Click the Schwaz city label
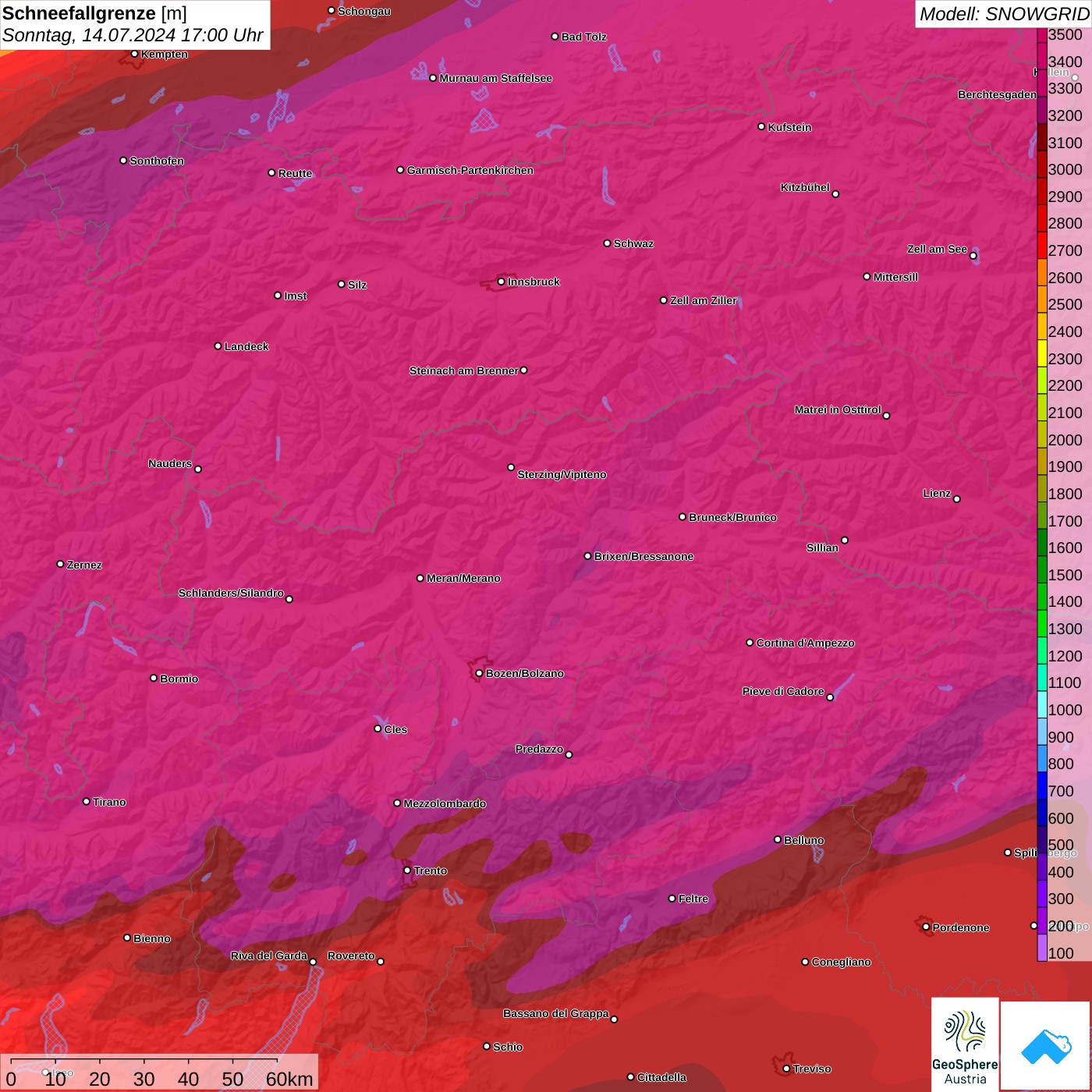The width and height of the screenshot is (1092, 1092). click(633, 243)
